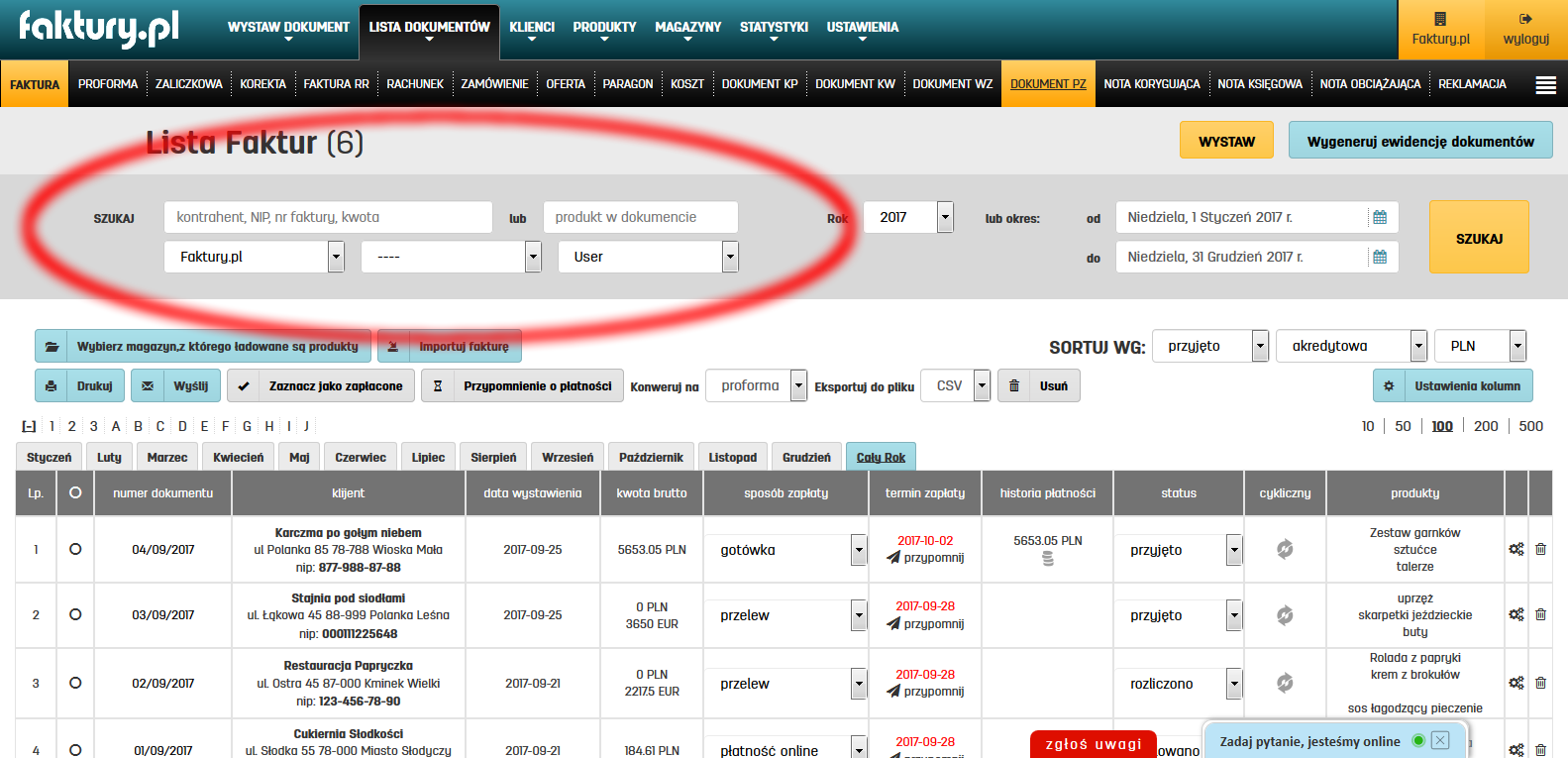Click the wyloguj logout icon

(1525, 19)
